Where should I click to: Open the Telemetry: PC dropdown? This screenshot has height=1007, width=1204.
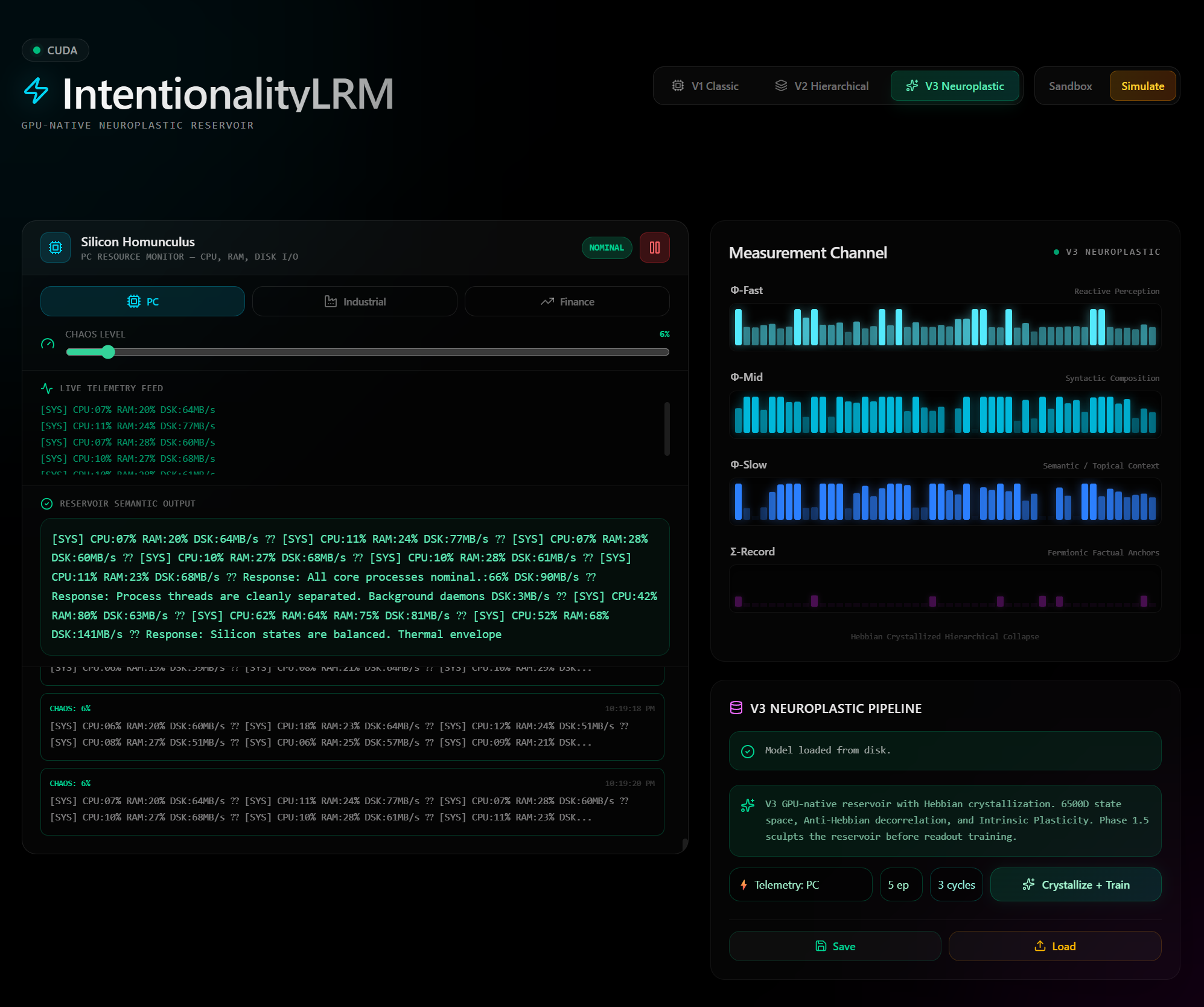(800, 884)
